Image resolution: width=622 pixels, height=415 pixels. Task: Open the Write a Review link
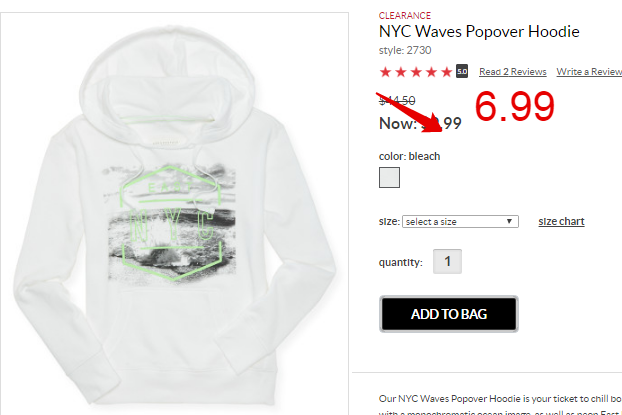(589, 72)
